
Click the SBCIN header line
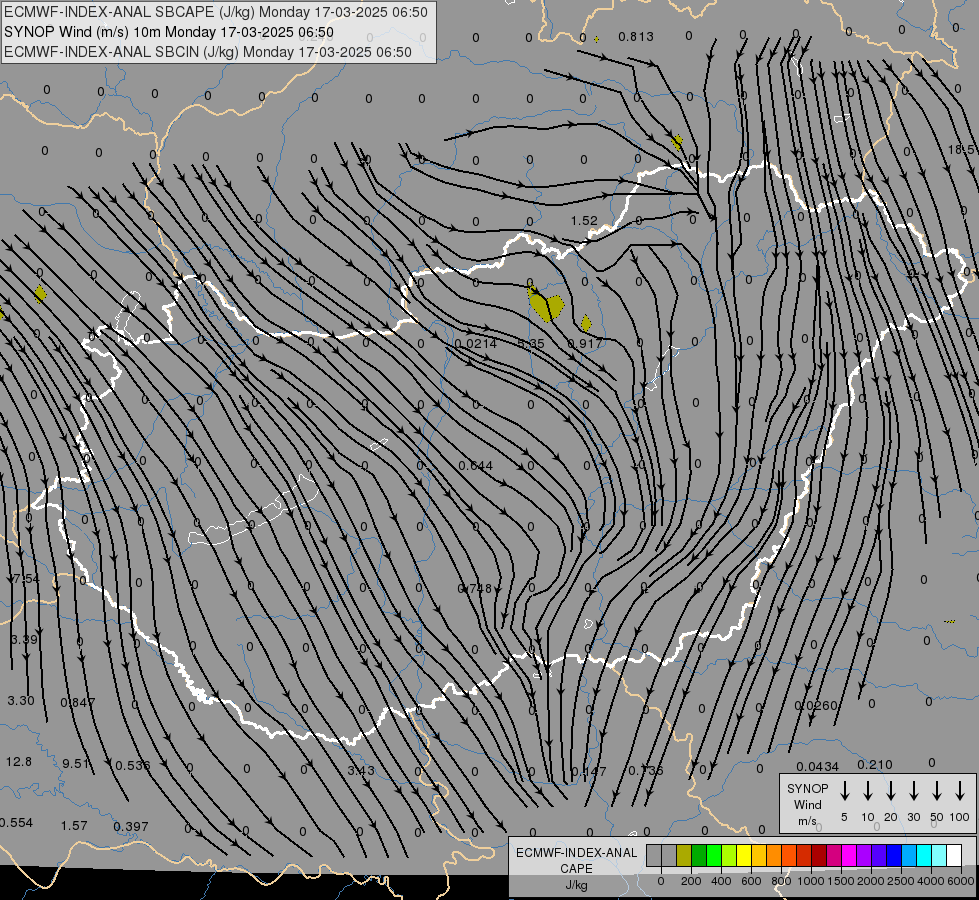(208, 52)
